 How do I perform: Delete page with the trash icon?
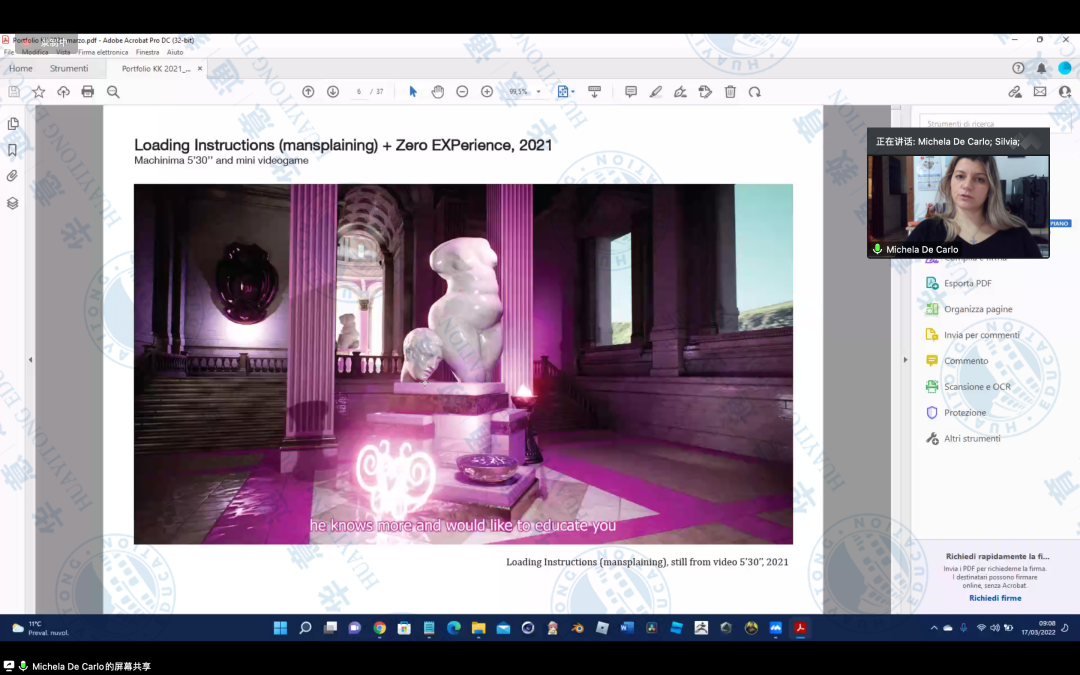pyautogui.click(x=730, y=92)
